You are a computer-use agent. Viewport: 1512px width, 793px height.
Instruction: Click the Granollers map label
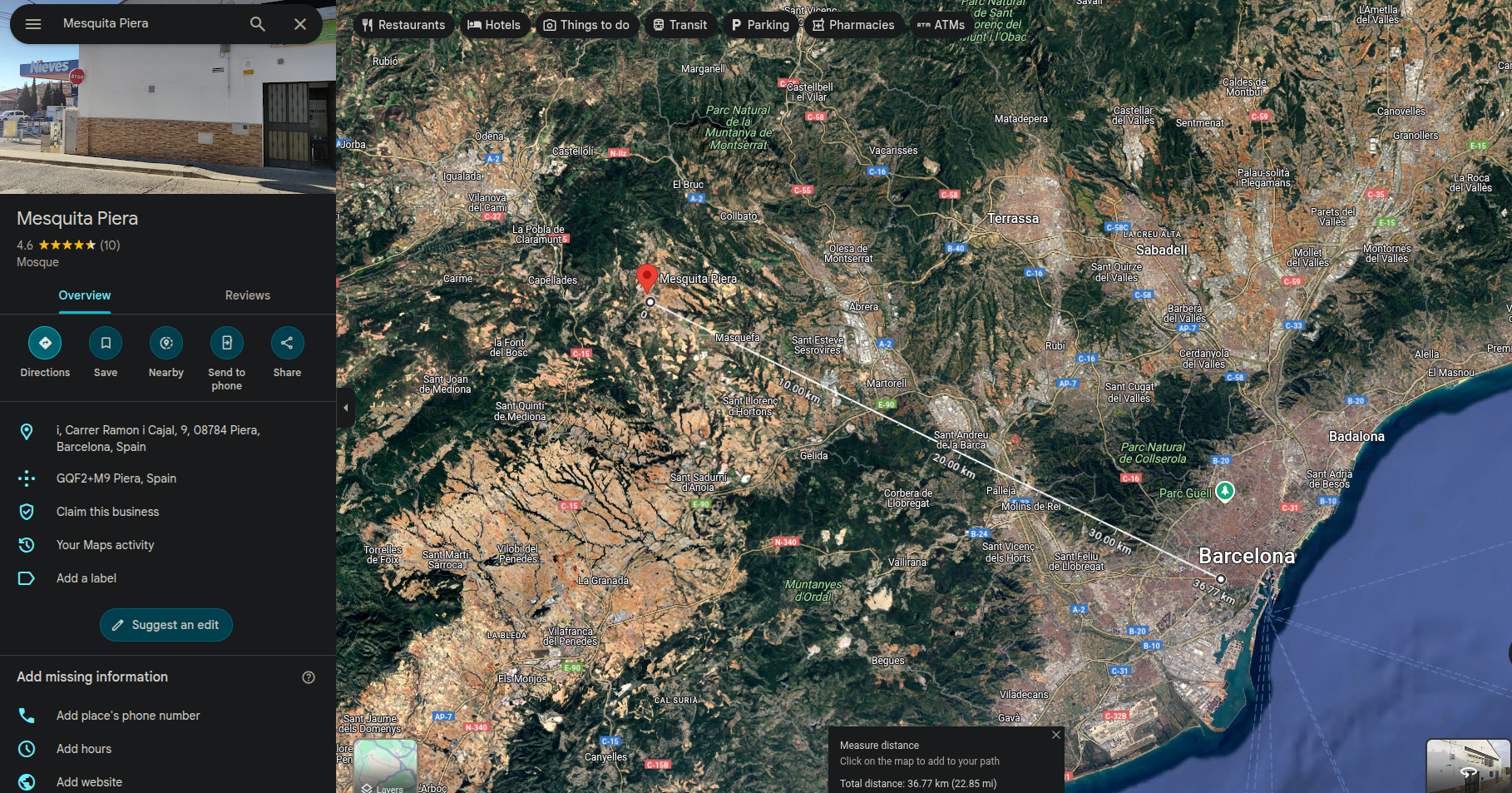click(x=1416, y=136)
